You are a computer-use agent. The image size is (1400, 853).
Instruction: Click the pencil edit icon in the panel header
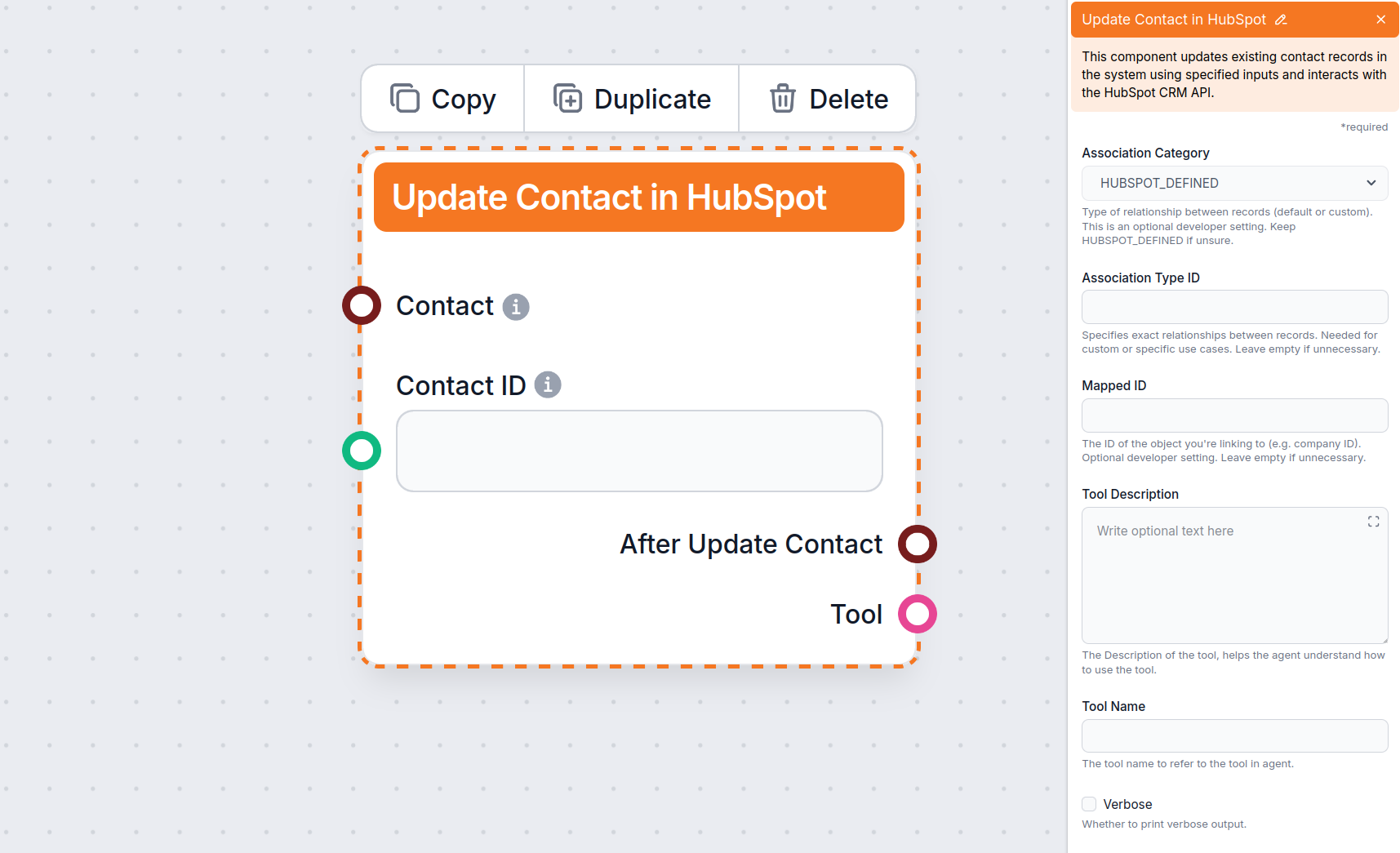coord(1282,19)
